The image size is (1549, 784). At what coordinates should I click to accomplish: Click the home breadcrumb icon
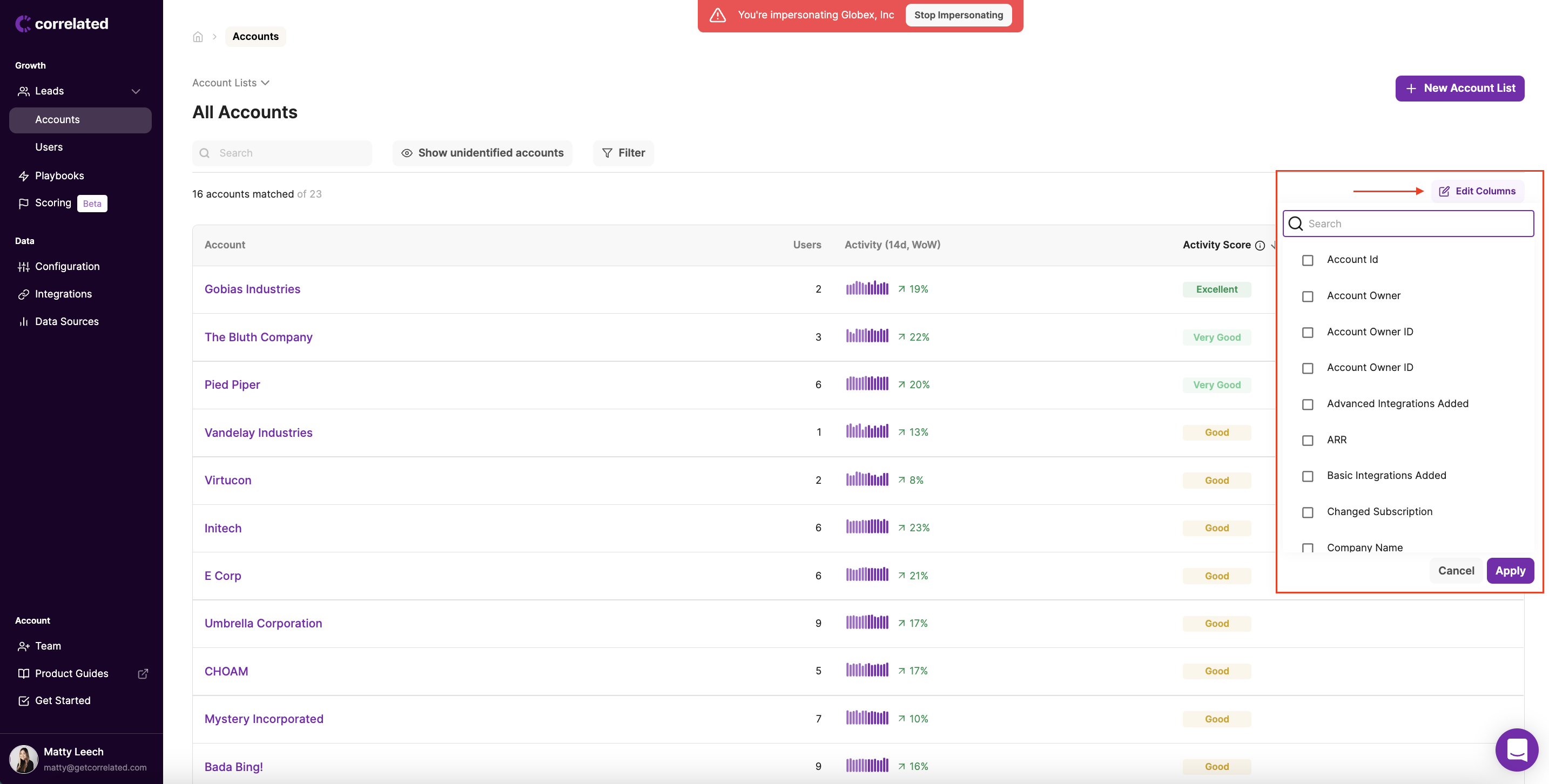tap(198, 37)
